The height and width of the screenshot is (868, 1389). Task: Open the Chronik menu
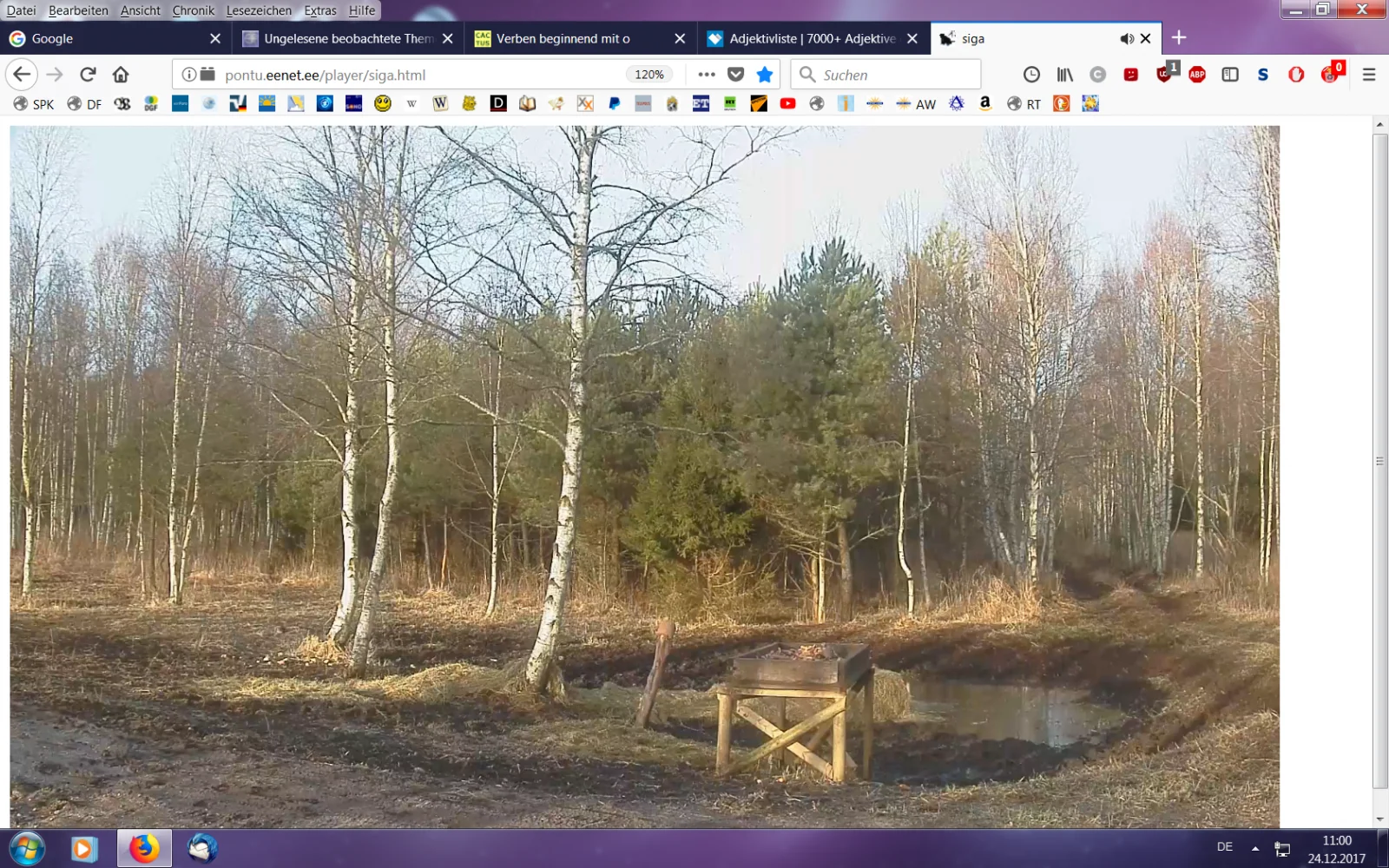click(x=193, y=10)
